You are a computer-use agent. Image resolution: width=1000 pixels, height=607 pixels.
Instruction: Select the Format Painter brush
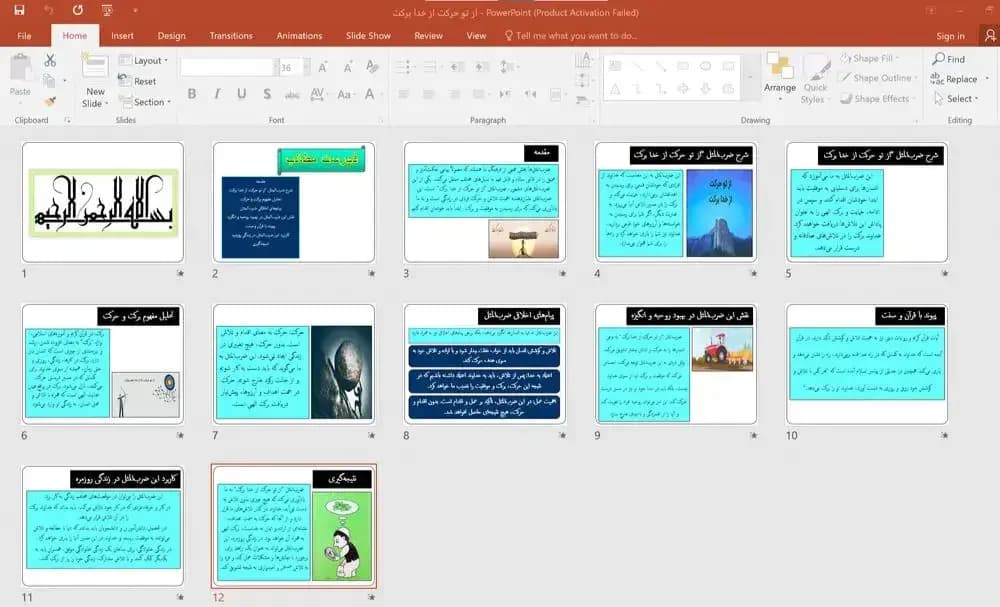pos(50,101)
